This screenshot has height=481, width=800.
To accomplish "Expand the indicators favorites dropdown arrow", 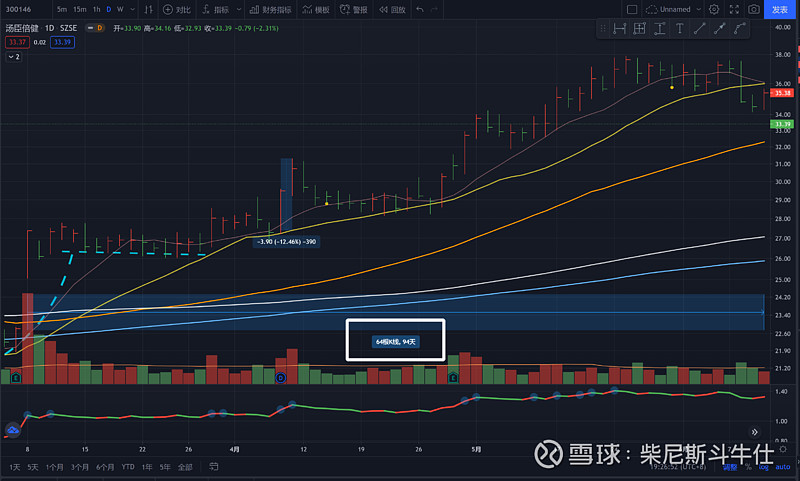I will click(238, 10).
